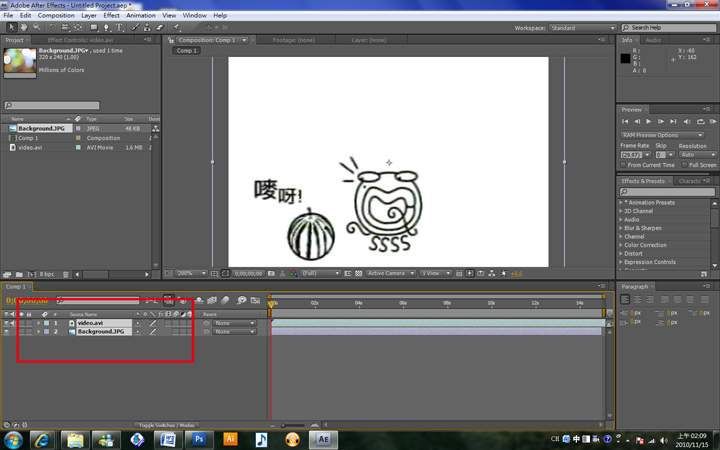Select the Horizontal Type tool
720x450 pixels.
(x=119, y=27)
